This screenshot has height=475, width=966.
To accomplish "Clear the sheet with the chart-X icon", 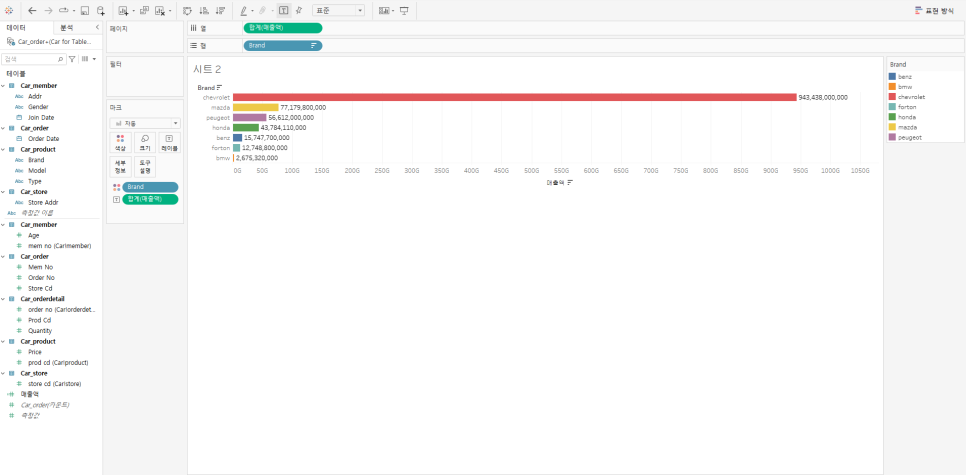I will (x=160, y=10).
